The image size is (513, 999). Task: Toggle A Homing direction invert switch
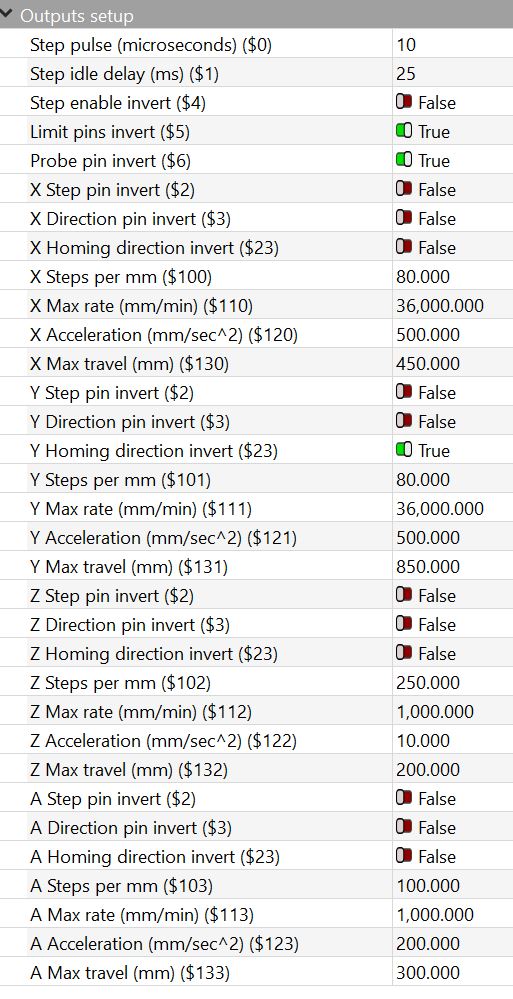pos(404,856)
